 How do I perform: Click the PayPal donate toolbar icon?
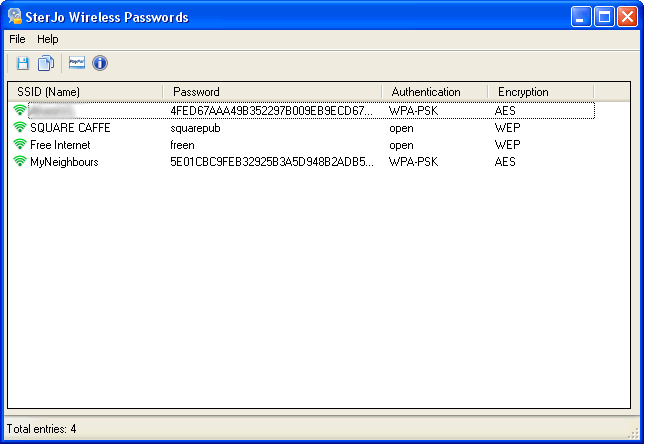[x=77, y=63]
